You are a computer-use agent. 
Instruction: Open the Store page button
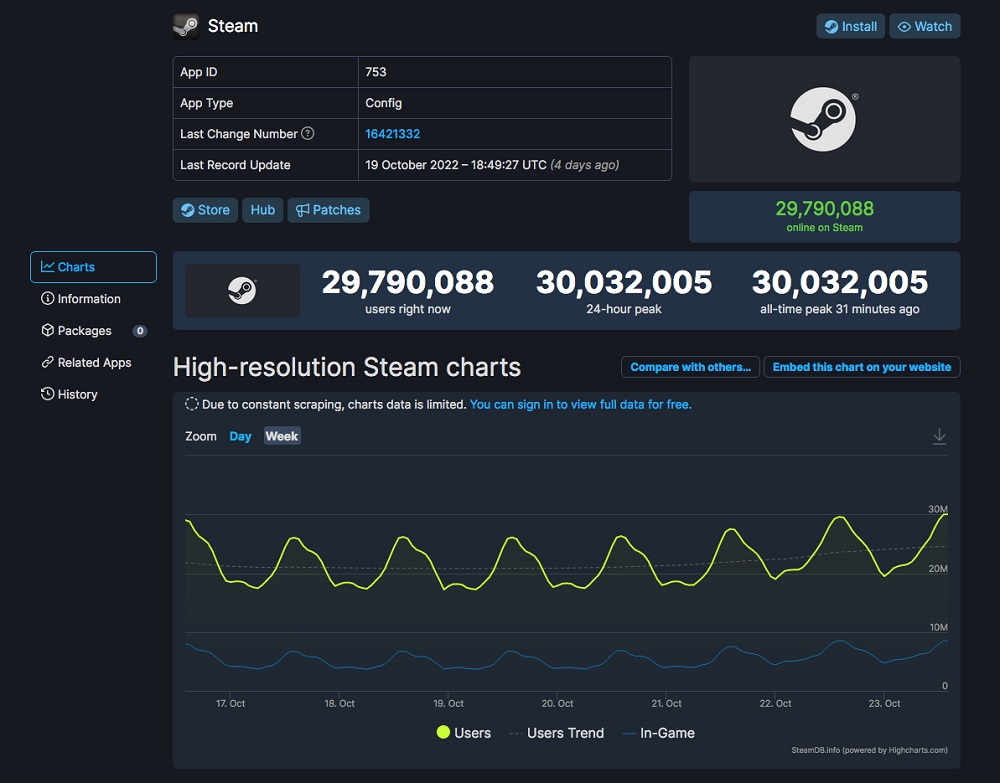[x=205, y=210]
